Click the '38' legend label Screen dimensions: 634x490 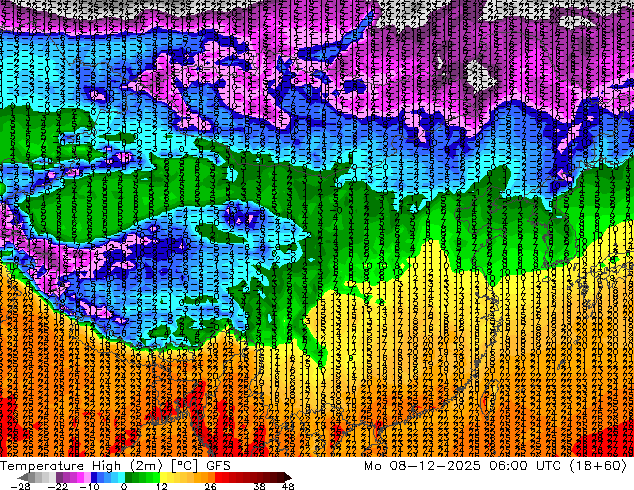(260, 486)
